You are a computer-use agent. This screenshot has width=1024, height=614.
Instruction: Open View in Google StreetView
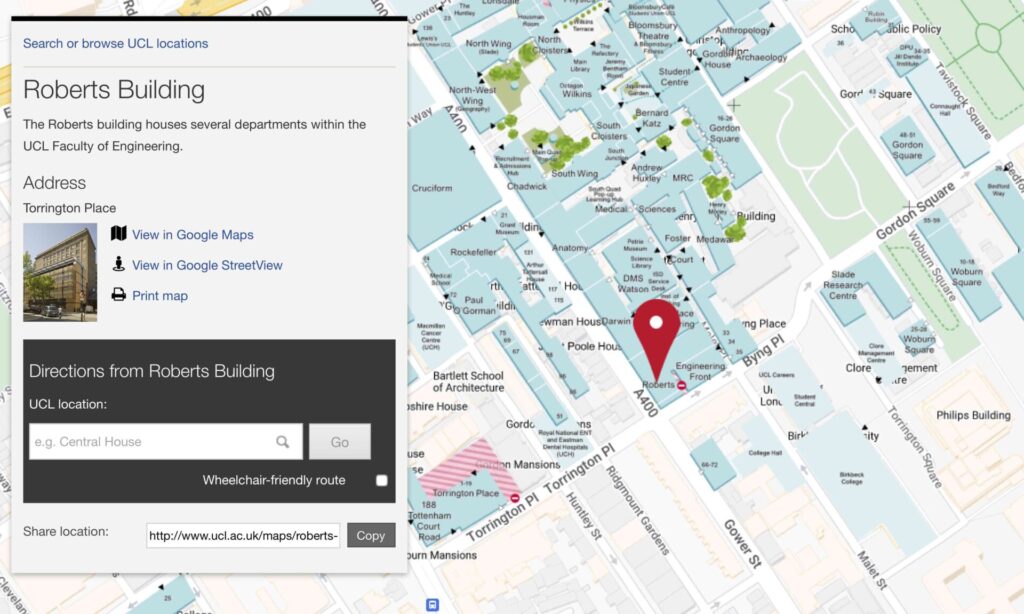click(207, 266)
